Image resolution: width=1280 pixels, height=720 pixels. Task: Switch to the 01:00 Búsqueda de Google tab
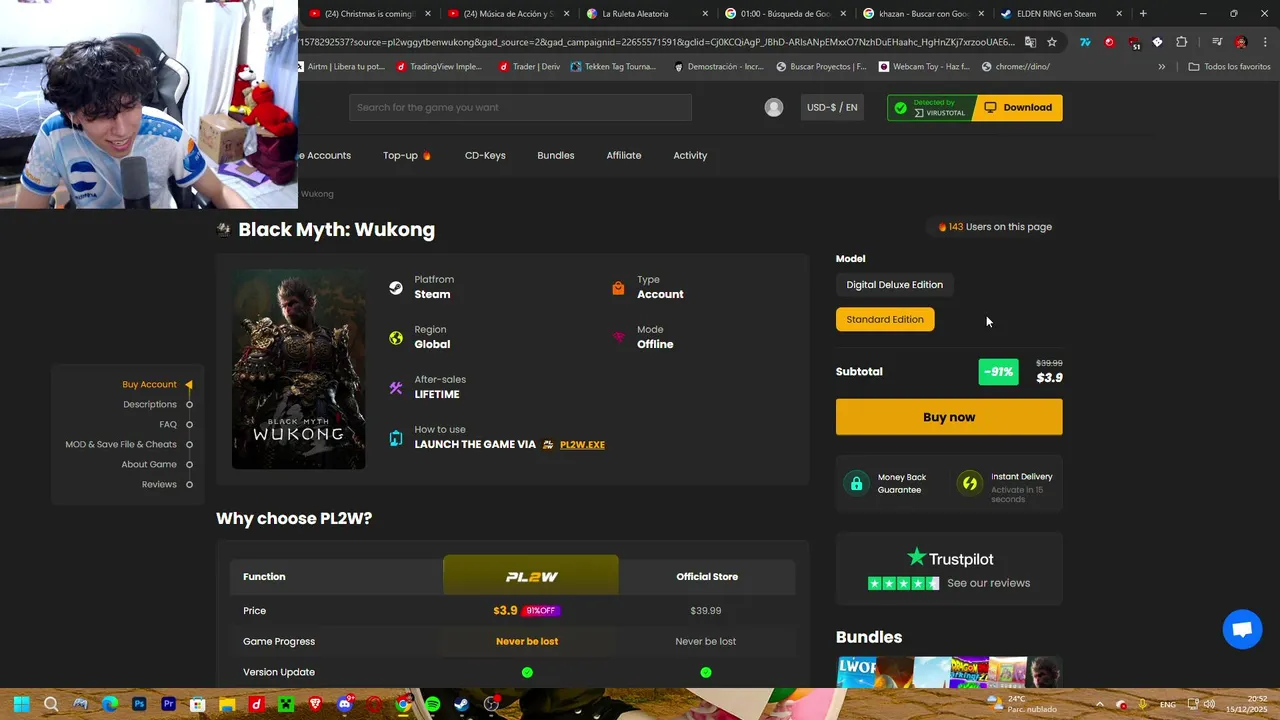pos(785,14)
